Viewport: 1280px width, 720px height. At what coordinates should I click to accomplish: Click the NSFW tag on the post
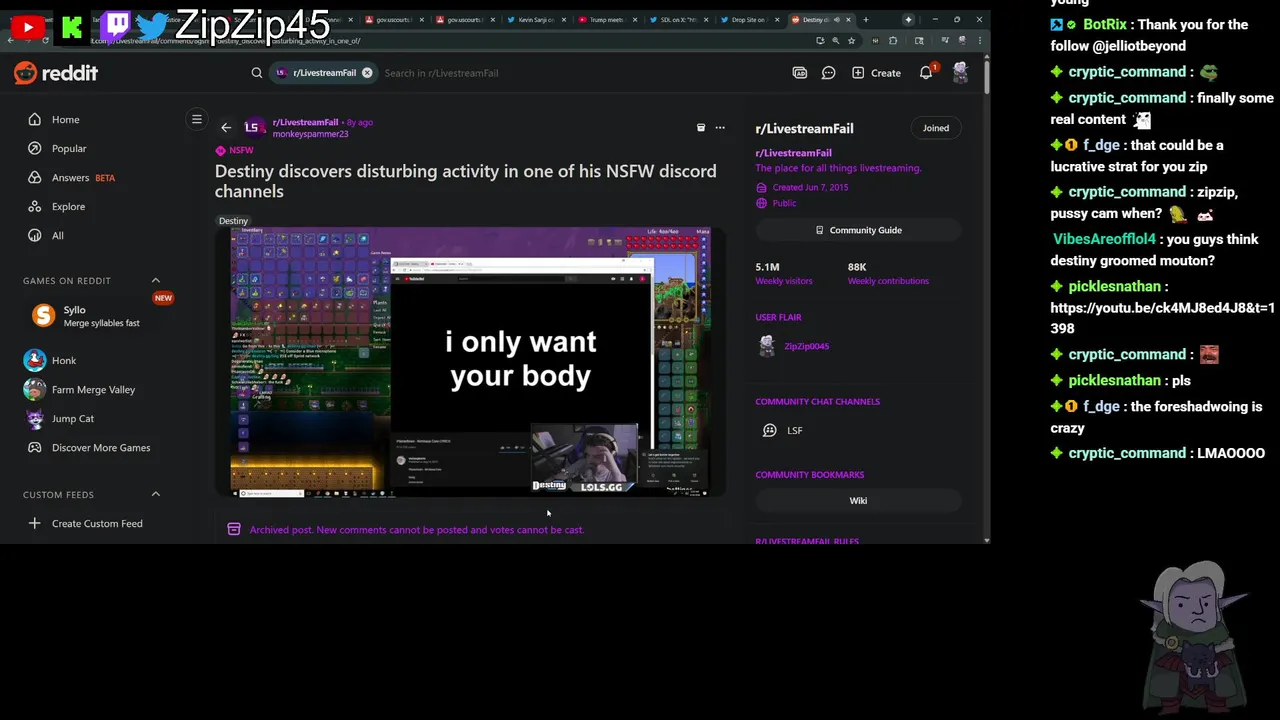[235, 151]
